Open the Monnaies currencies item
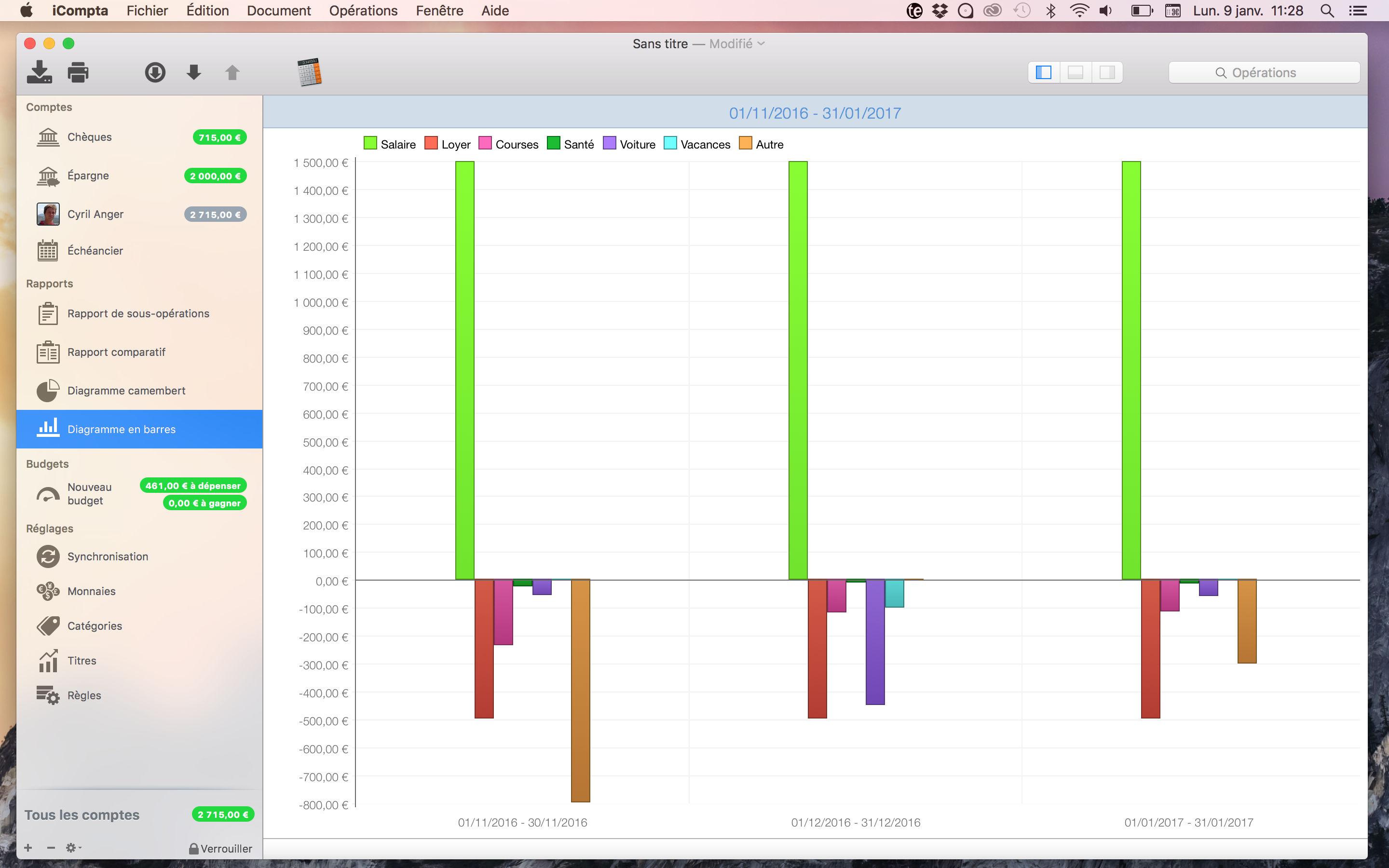The height and width of the screenshot is (868, 1389). pos(91,591)
